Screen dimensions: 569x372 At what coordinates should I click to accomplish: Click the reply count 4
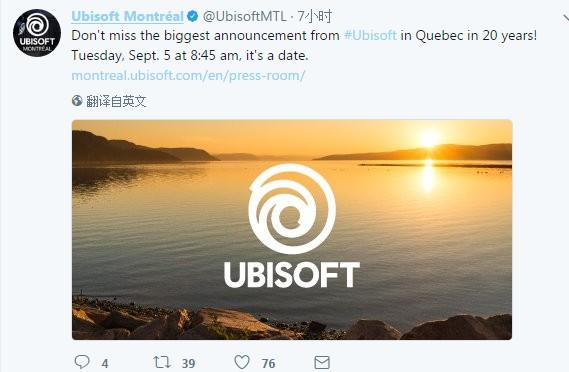coord(105,363)
